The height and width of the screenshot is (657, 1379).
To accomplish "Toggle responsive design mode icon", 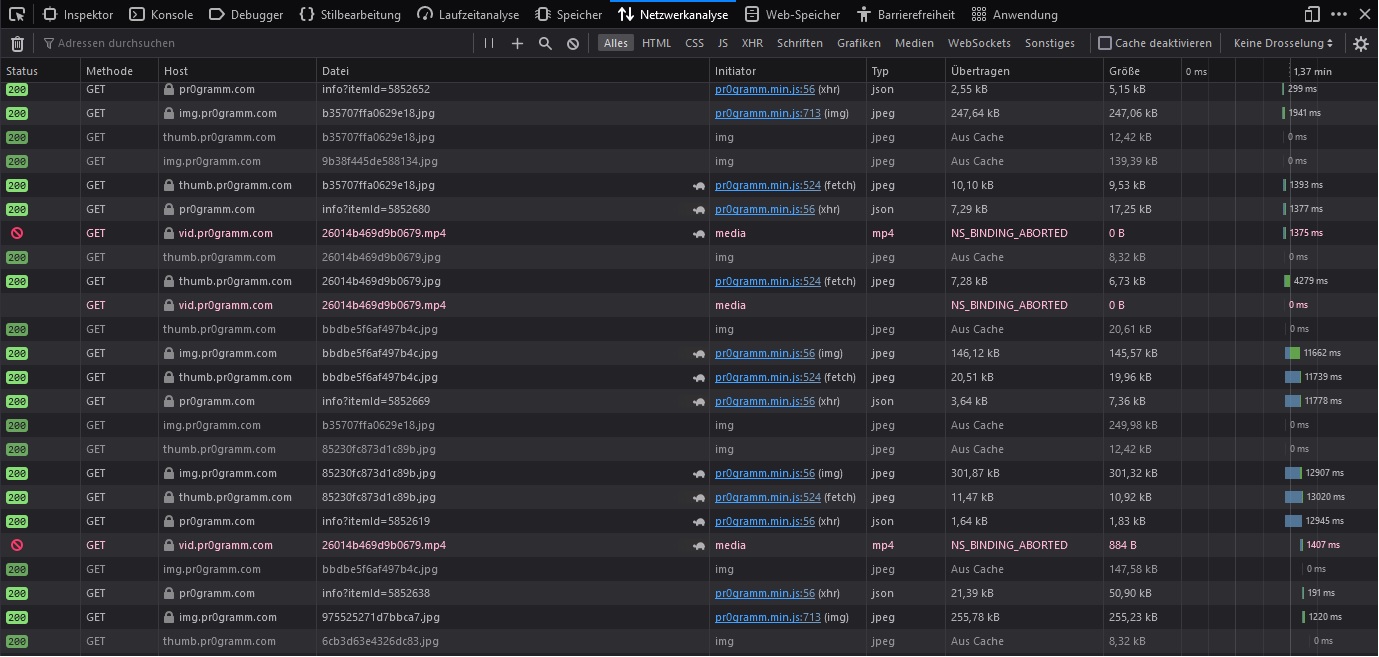I will tap(1312, 14).
